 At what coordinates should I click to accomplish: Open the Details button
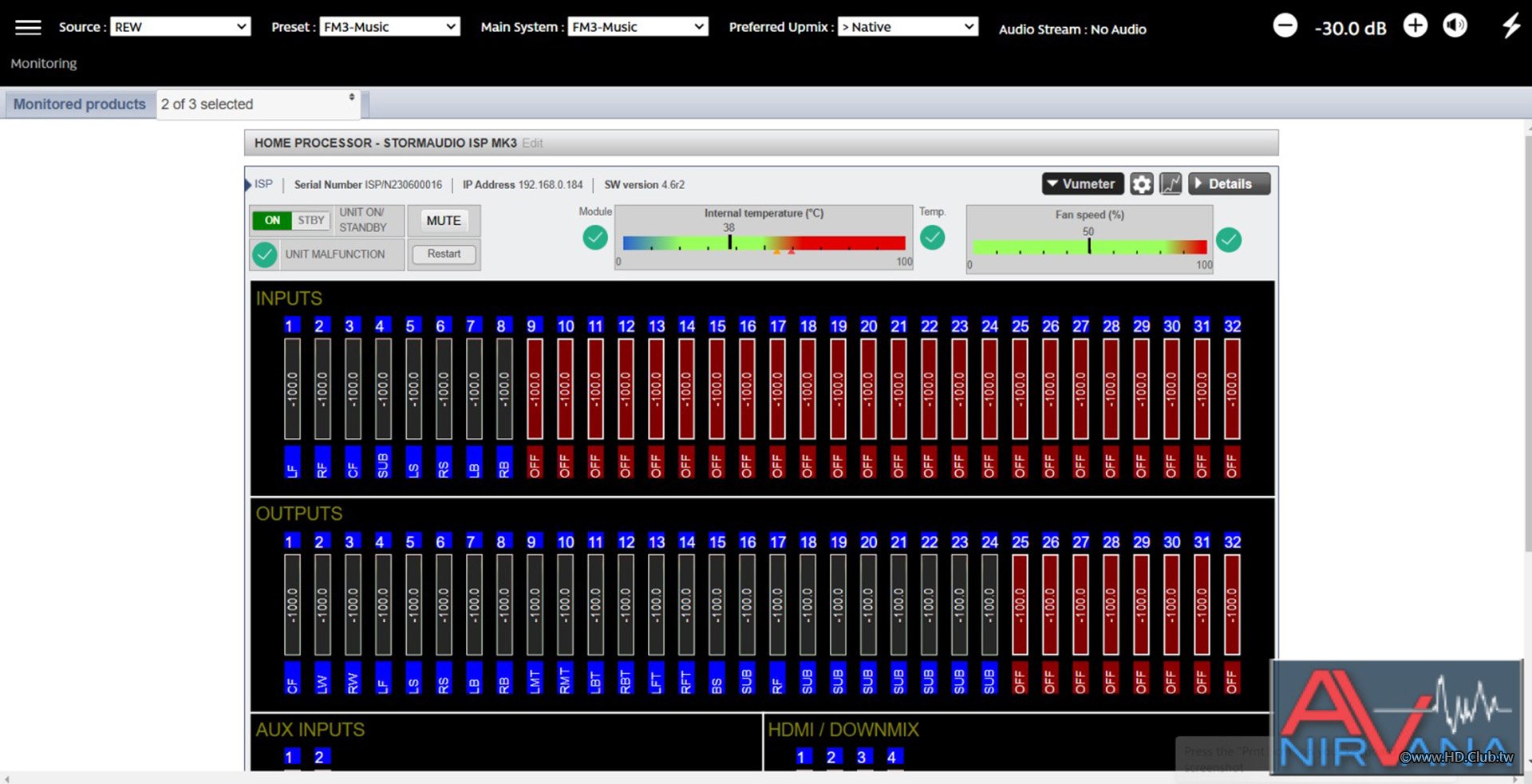[x=1229, y=184]
